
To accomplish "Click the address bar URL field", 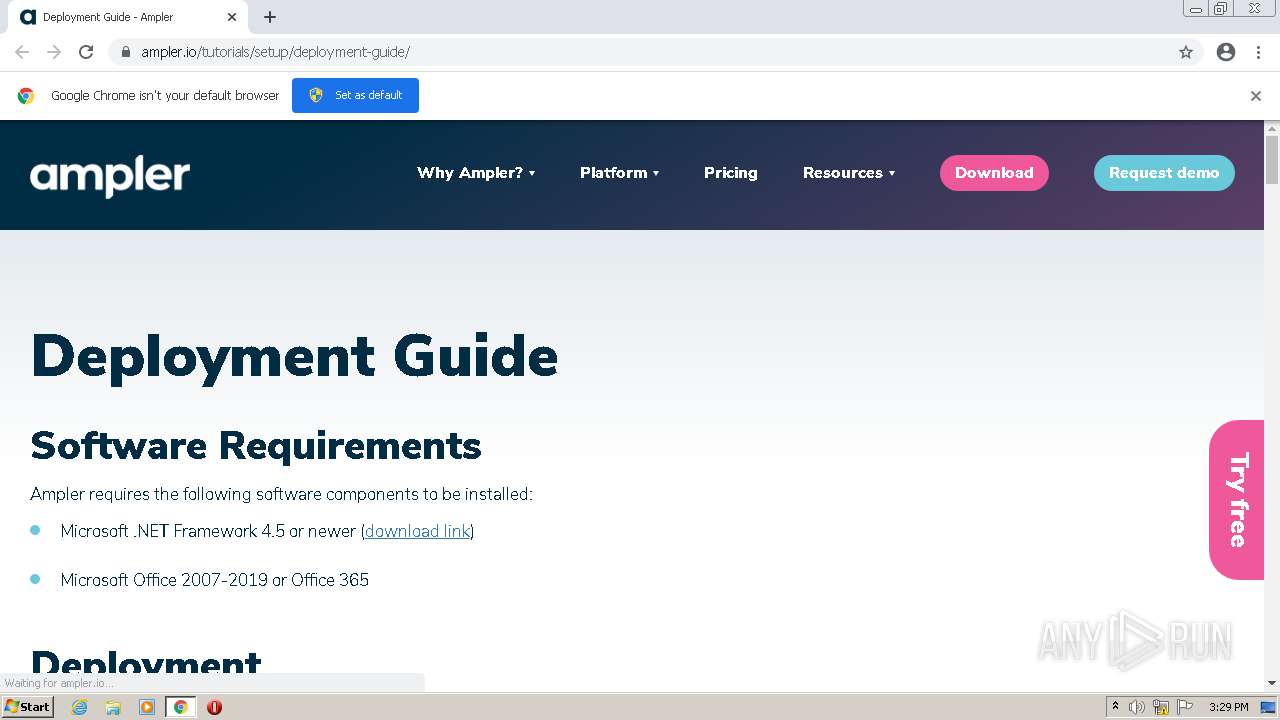I will tap(640, 52).
